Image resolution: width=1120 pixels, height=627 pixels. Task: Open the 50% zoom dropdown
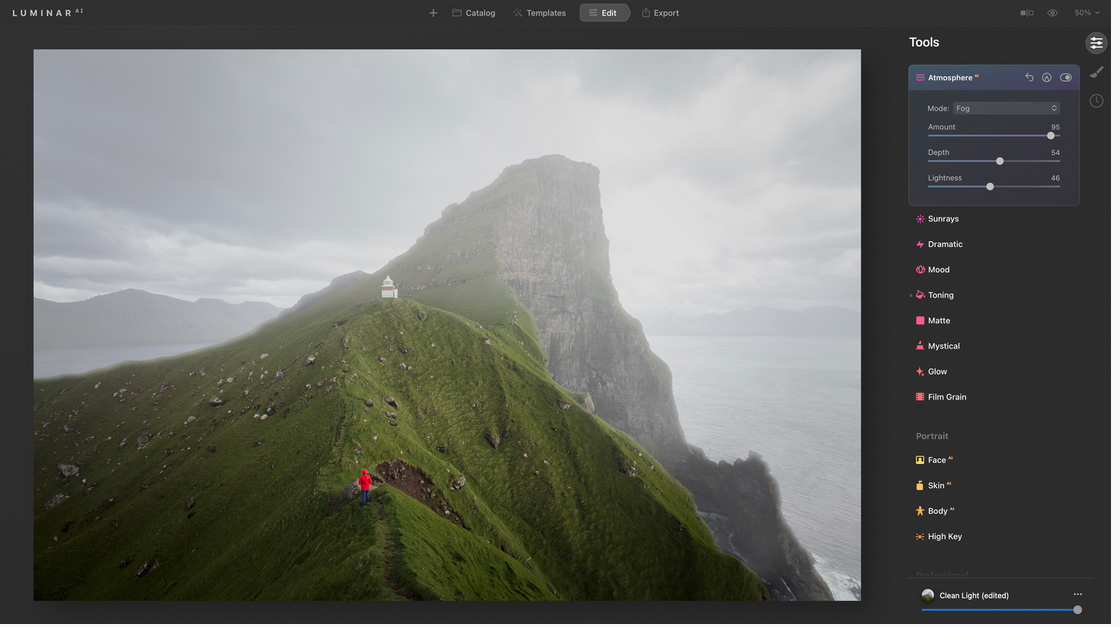(1086, 13)
